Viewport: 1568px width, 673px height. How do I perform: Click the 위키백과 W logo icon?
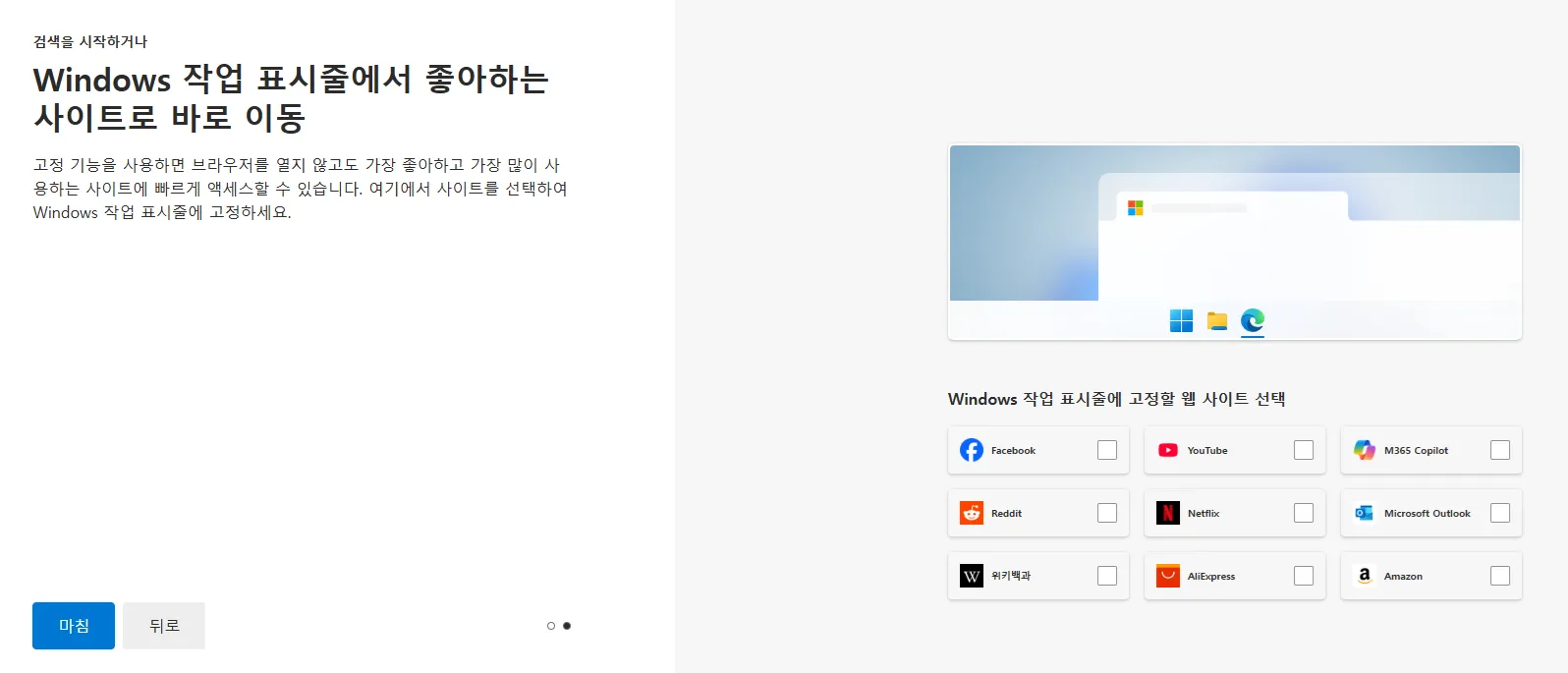click(x=972, y=576)
